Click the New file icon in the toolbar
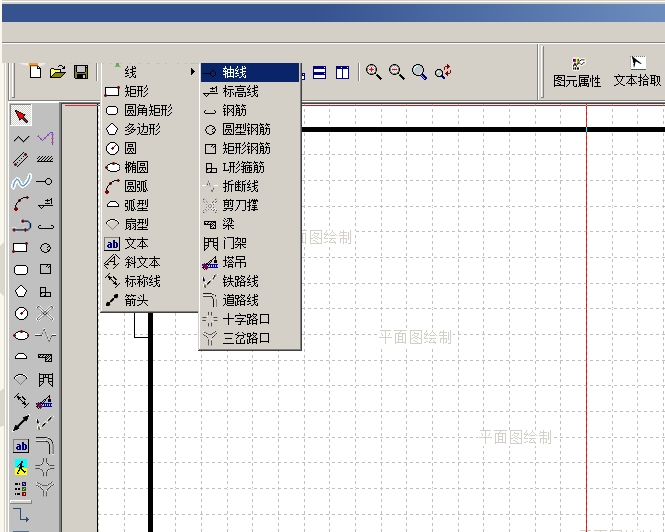Viewport: 665px width, 532px height. (x=37, y=72)
